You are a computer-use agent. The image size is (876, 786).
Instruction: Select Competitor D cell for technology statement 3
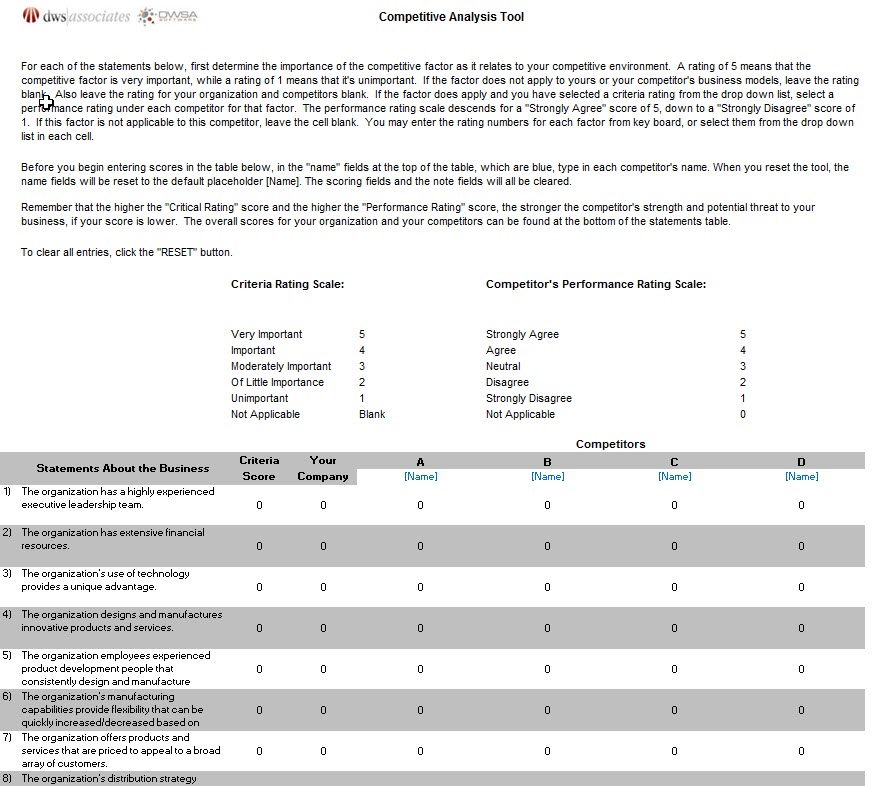(802, 587)
